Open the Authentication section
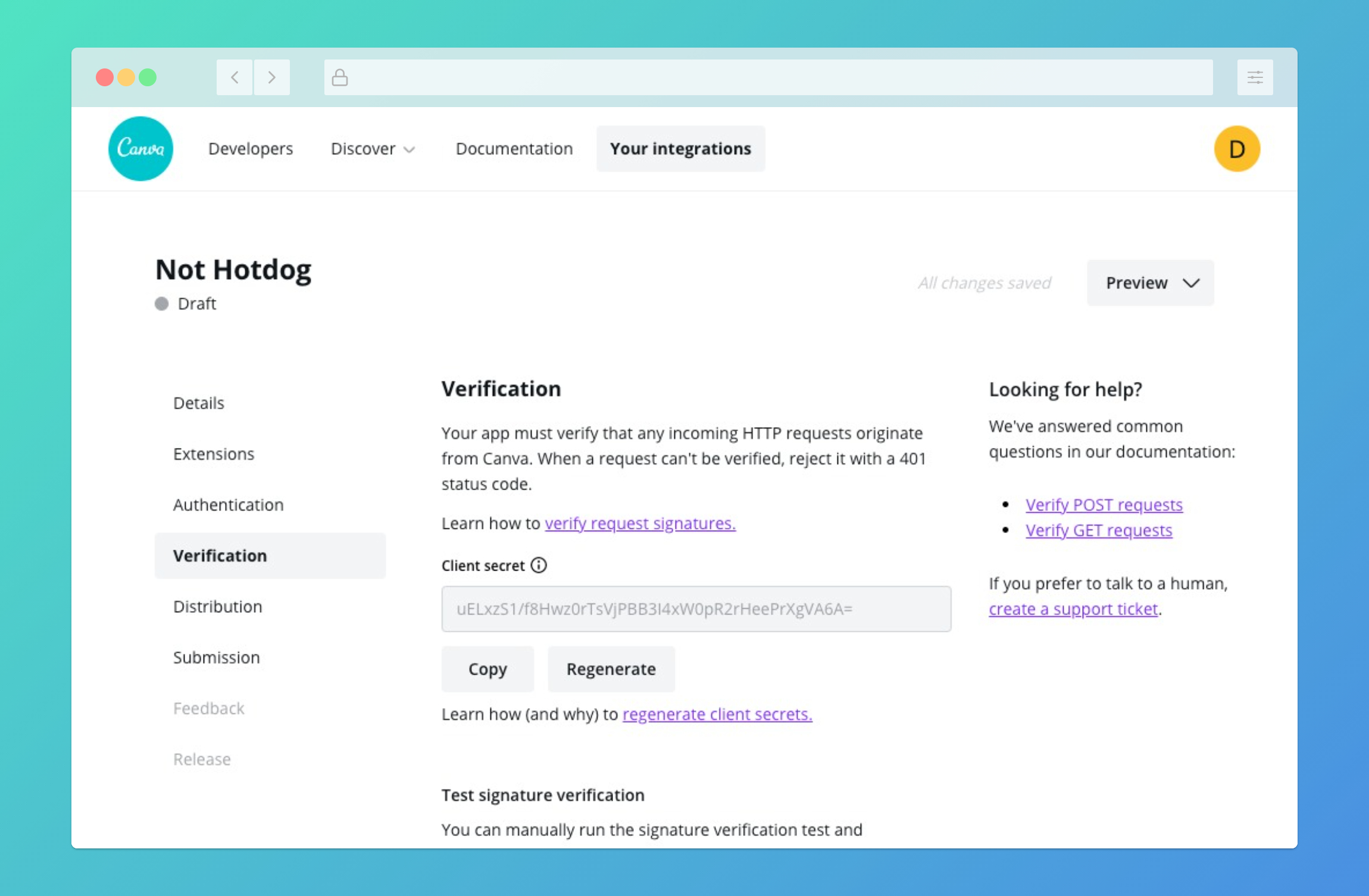1369x896 pixels. (229, 505)
